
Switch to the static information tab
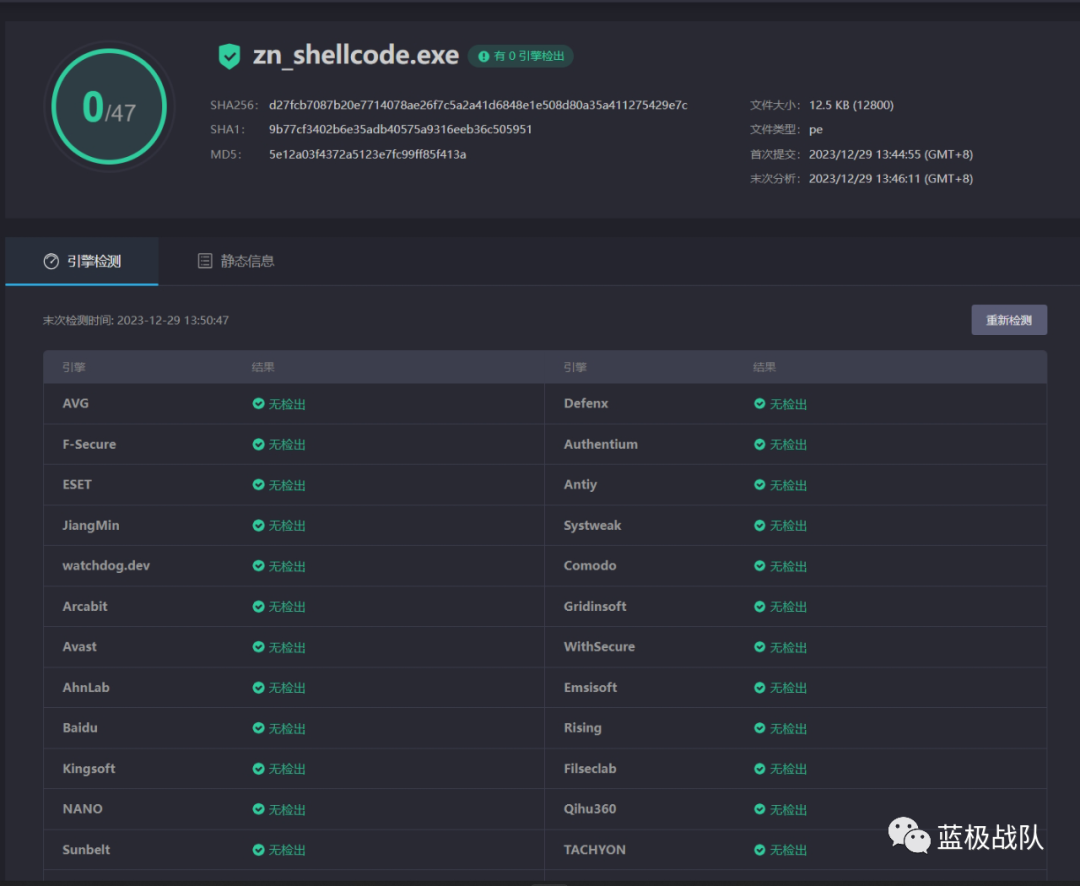(236, 261)
